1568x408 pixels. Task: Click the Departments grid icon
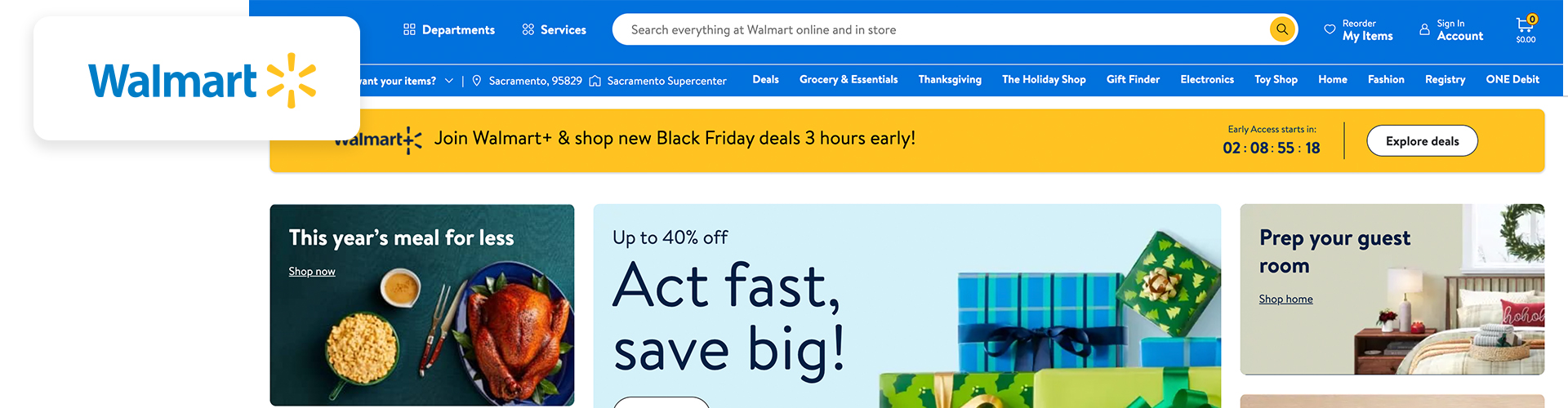point(409,29)
